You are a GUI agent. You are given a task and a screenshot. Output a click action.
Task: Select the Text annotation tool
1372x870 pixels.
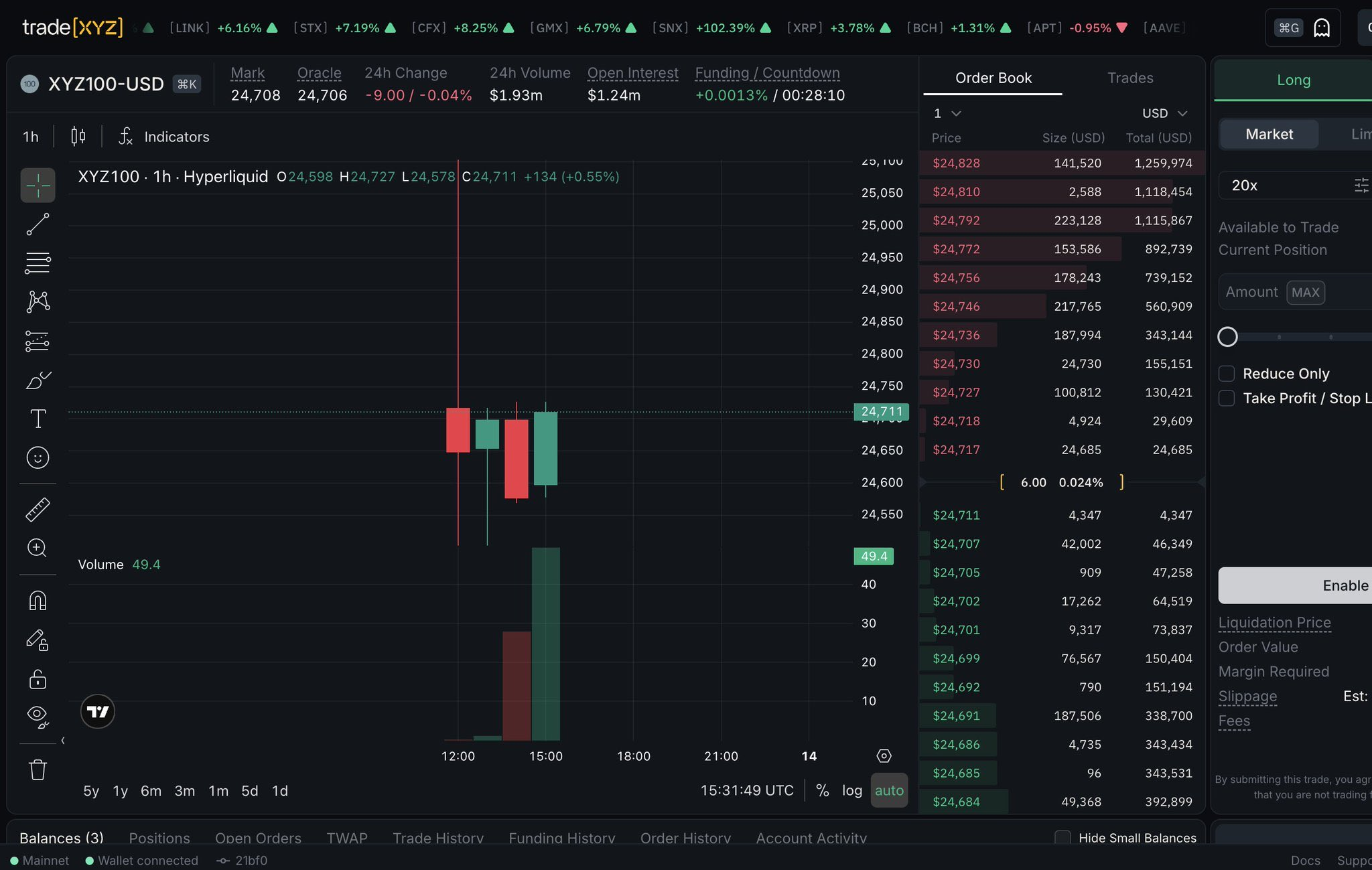pyautogui.click(x=38, y=419)
